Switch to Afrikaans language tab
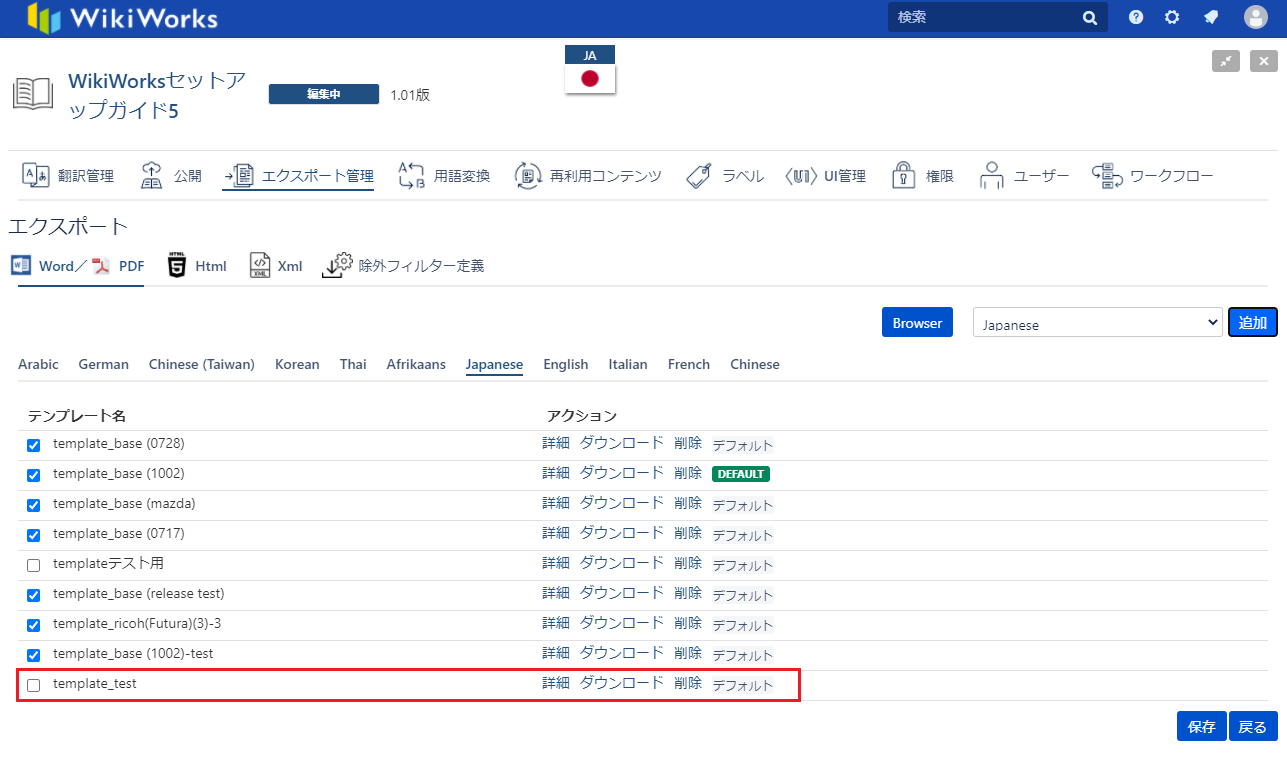Image resolution: width=1287 pixels, height=757 pixels. pos(416,364)
